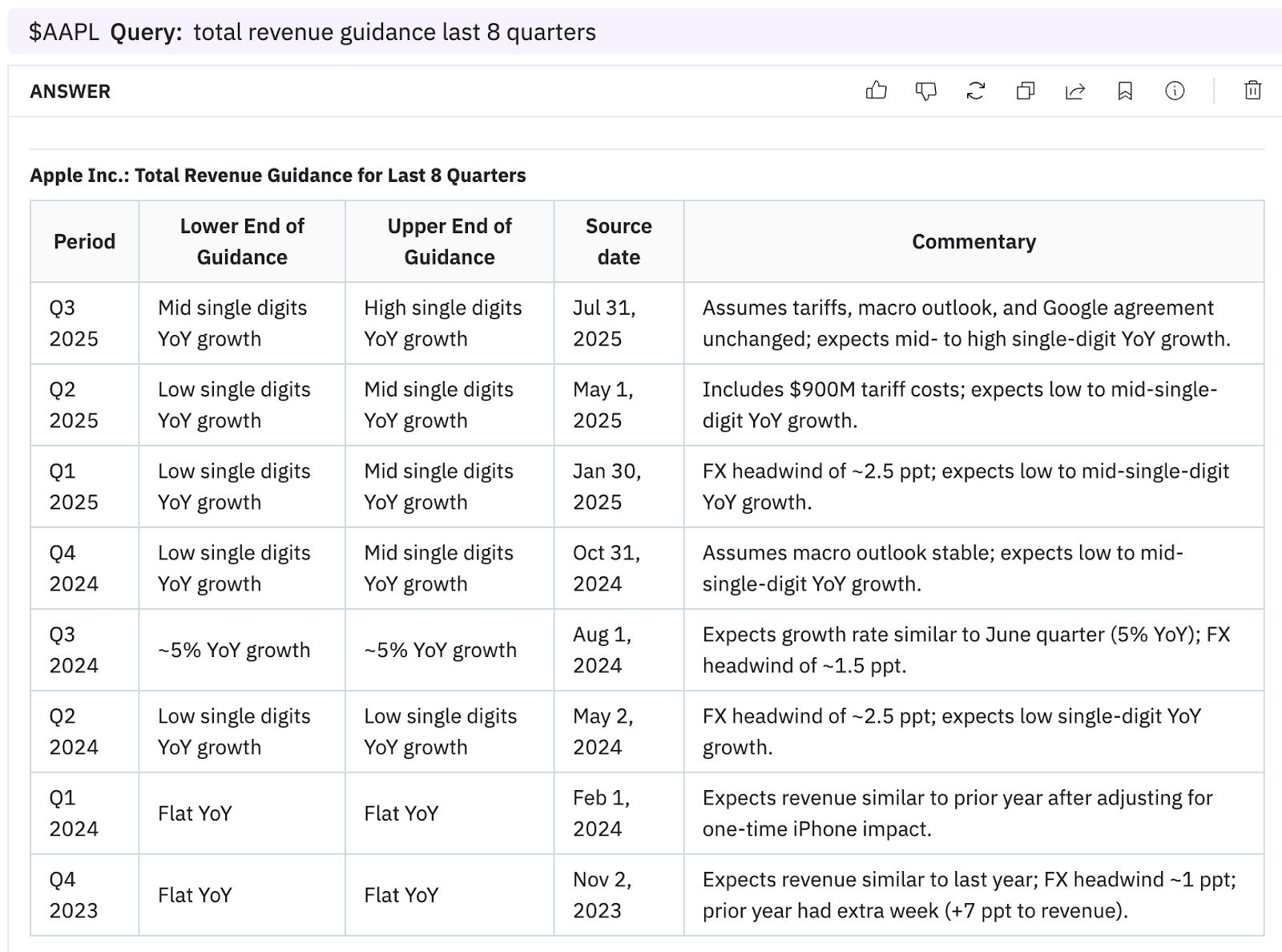Select the Jul 31, 2025 source date
This screenshot has width=1282, height=952.
(x=604, y=323)
